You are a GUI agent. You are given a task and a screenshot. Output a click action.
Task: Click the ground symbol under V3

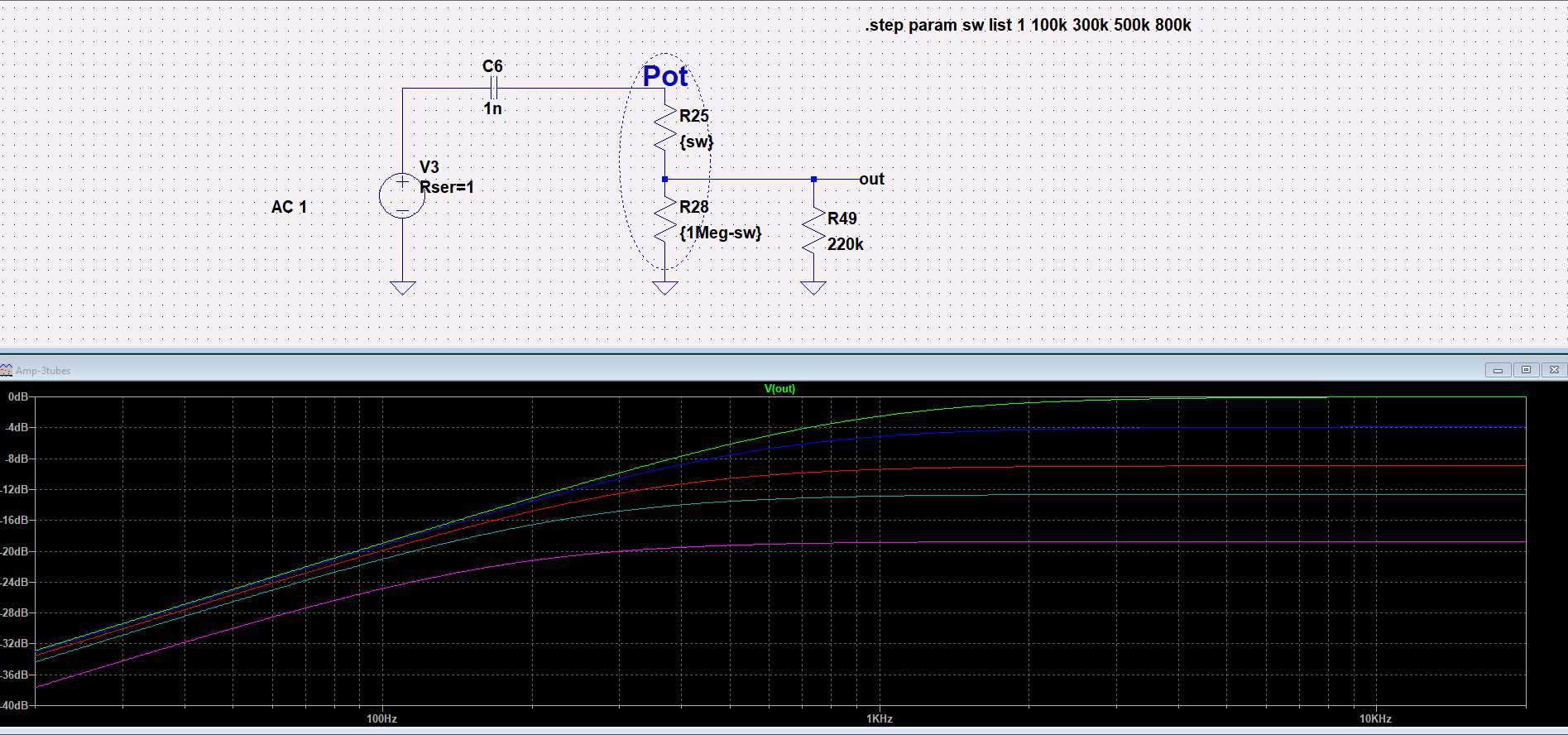(403, 287)
